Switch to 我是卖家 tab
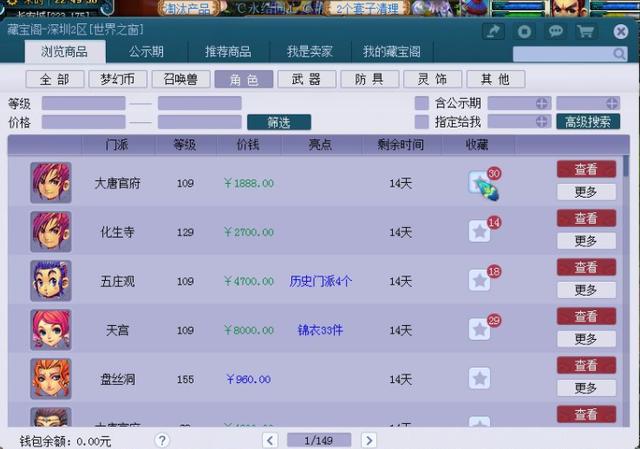Screen dimensions: 640x449 pos(309,52)
